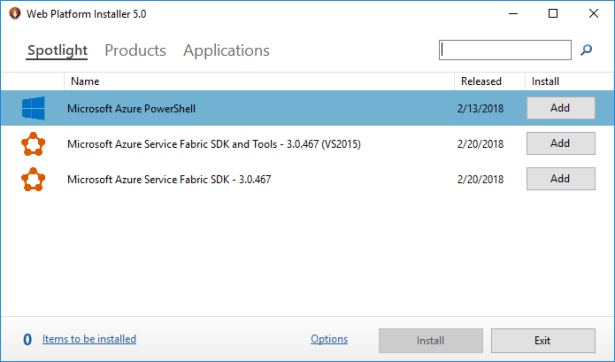Click the 0 items count number
The width and height of the screenshot is (615, 362).
27,339
